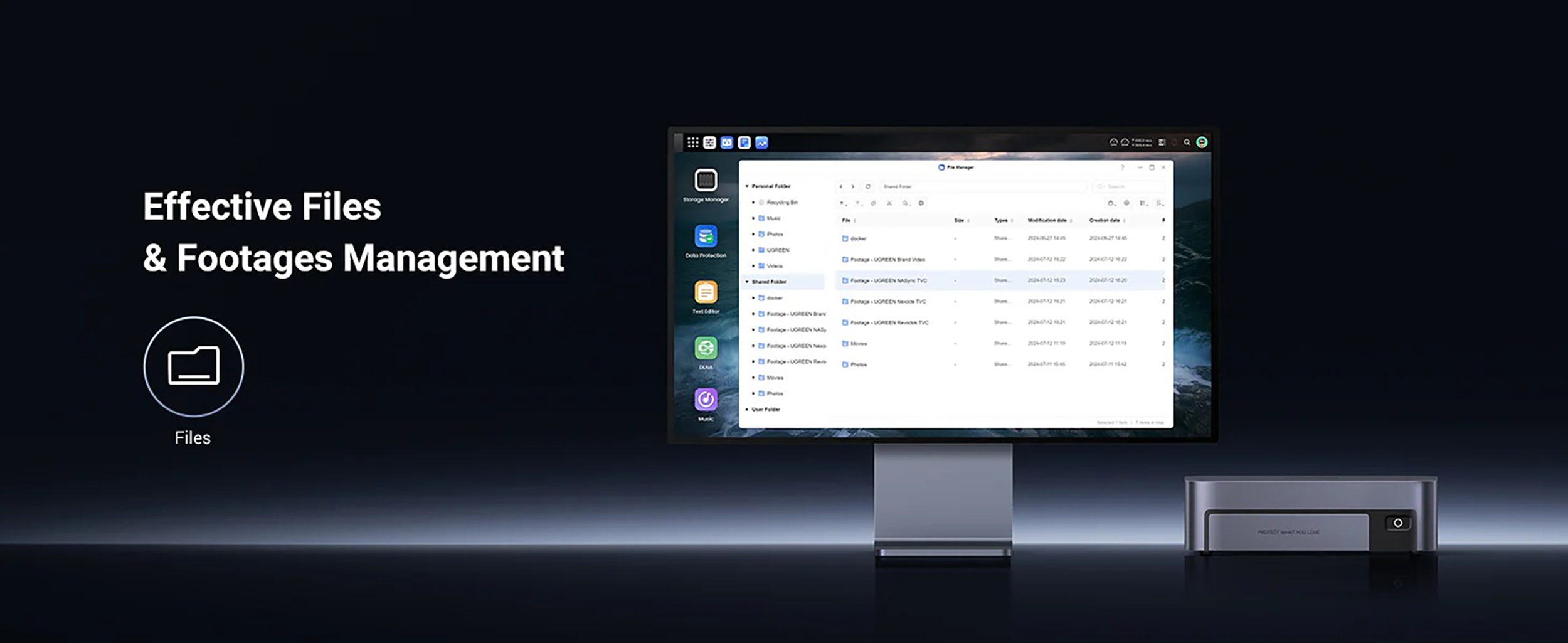
Task: Open the rightmost view-options dropdown in the file toolbar
Action: point(1160,203)
